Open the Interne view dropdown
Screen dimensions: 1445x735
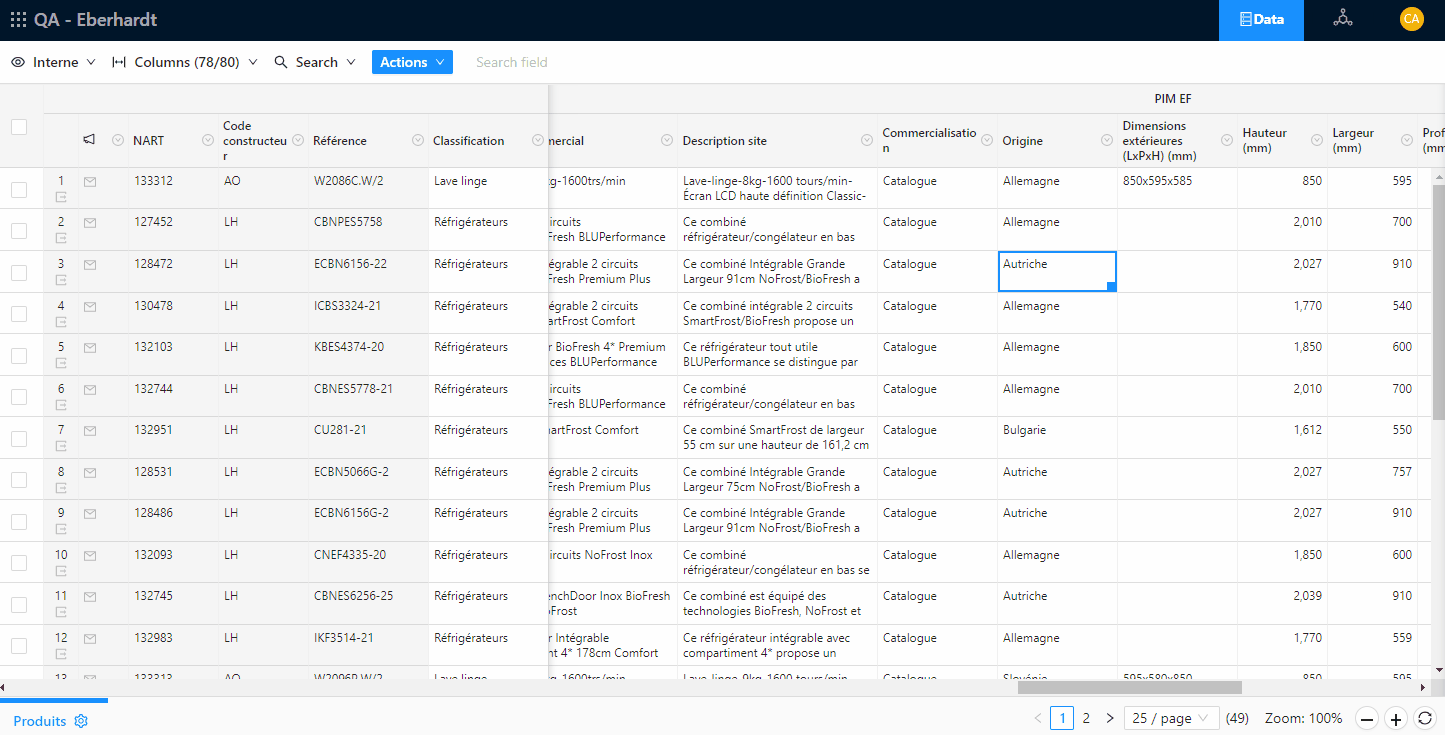point(54,62)
